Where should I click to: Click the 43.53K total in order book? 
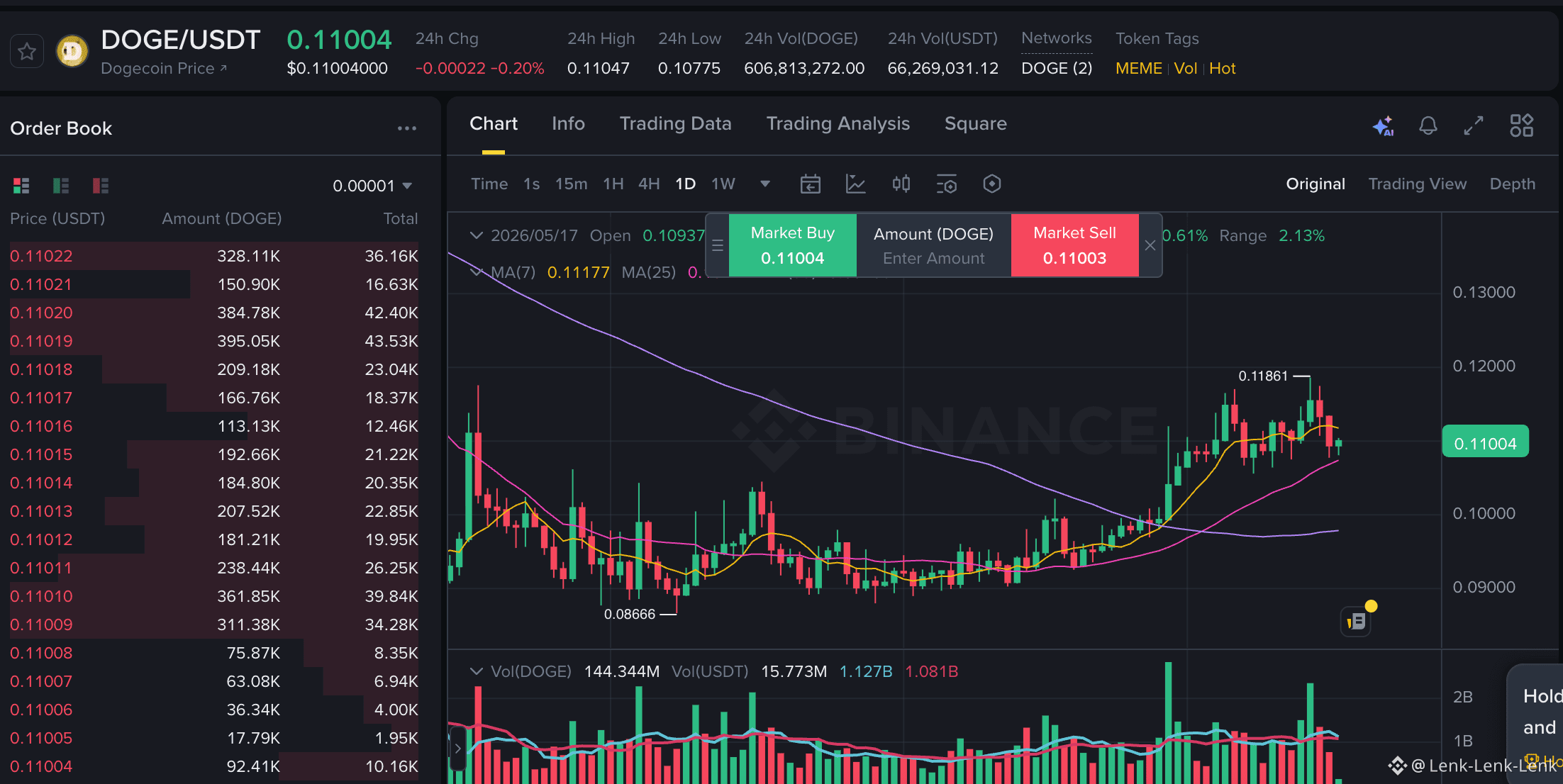pos(391,341)
